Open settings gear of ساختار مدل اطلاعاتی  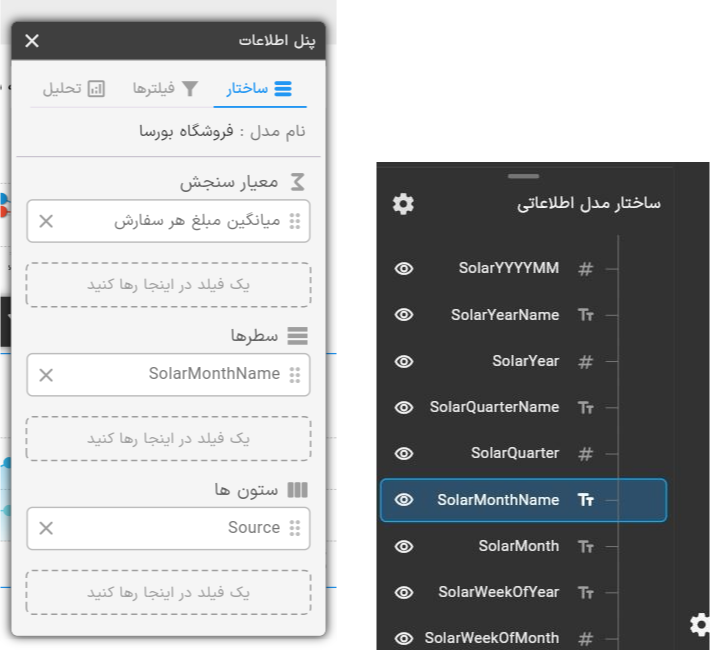403,204
